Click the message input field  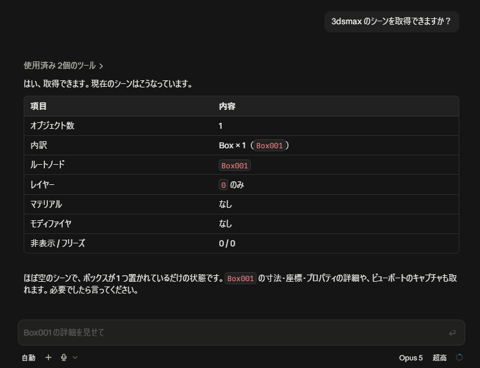click(241, 332)
